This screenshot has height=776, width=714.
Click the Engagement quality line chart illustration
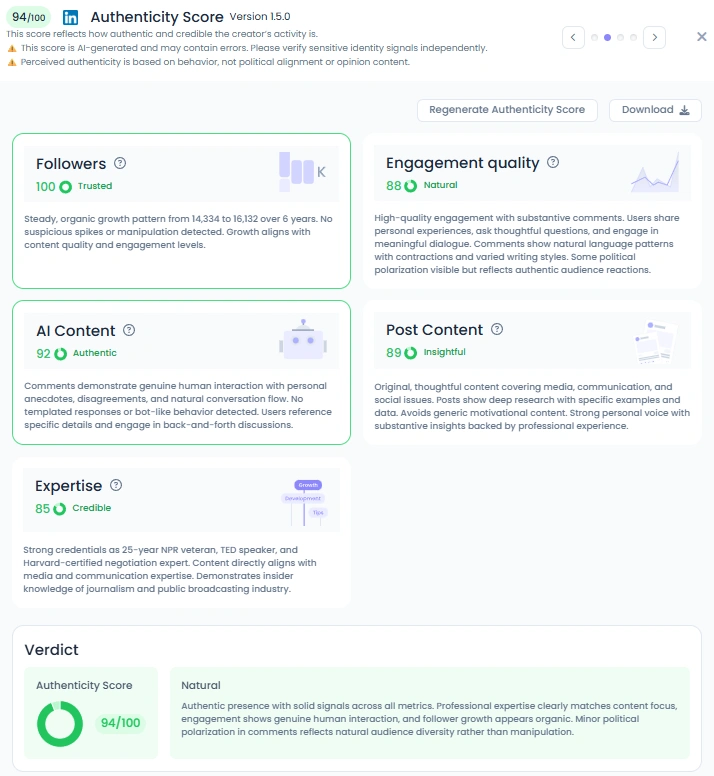pyautogui.click(x=655, y=172)
